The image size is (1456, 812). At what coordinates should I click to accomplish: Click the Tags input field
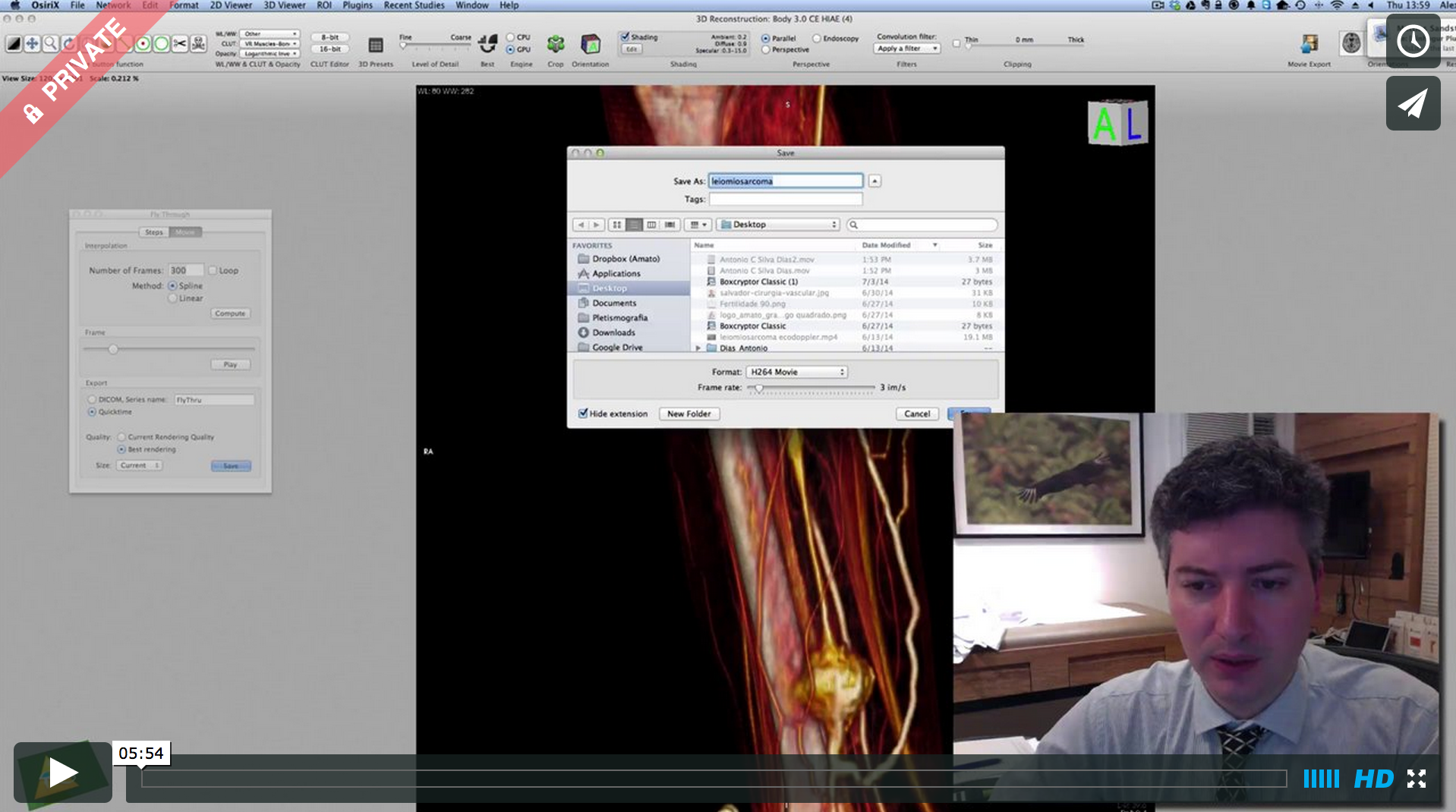pos(786,199)
